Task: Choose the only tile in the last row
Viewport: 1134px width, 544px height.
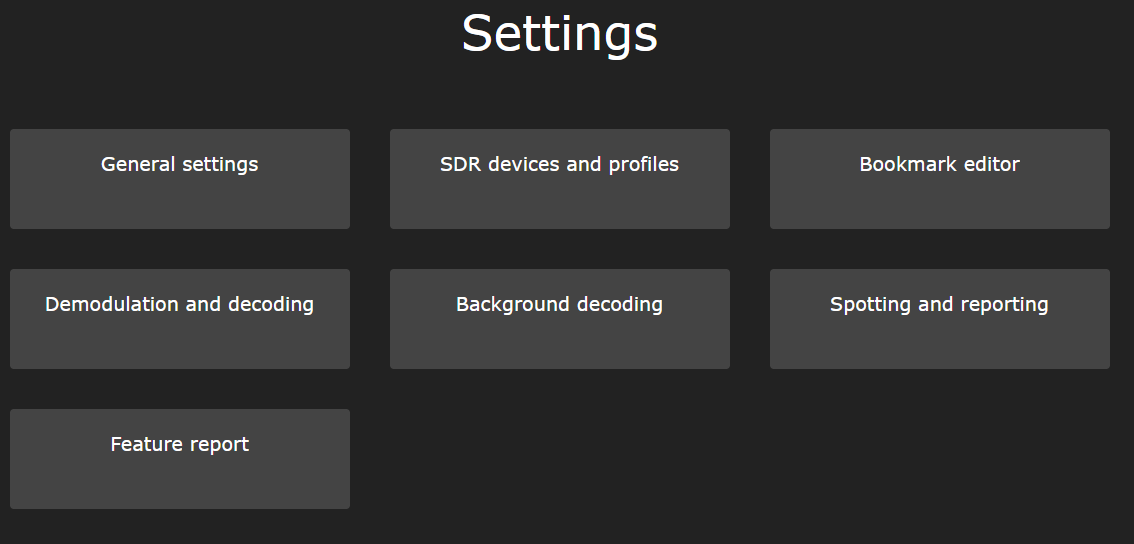Action: pos(179,459)
